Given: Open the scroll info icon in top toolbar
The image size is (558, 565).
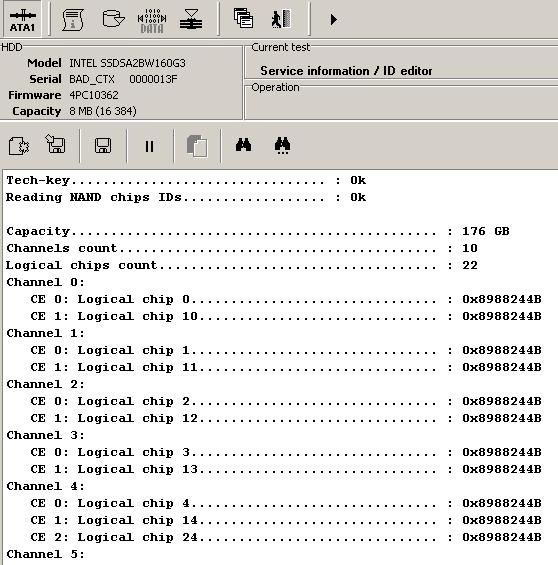Looking at the screenshot, I should 73,19.
